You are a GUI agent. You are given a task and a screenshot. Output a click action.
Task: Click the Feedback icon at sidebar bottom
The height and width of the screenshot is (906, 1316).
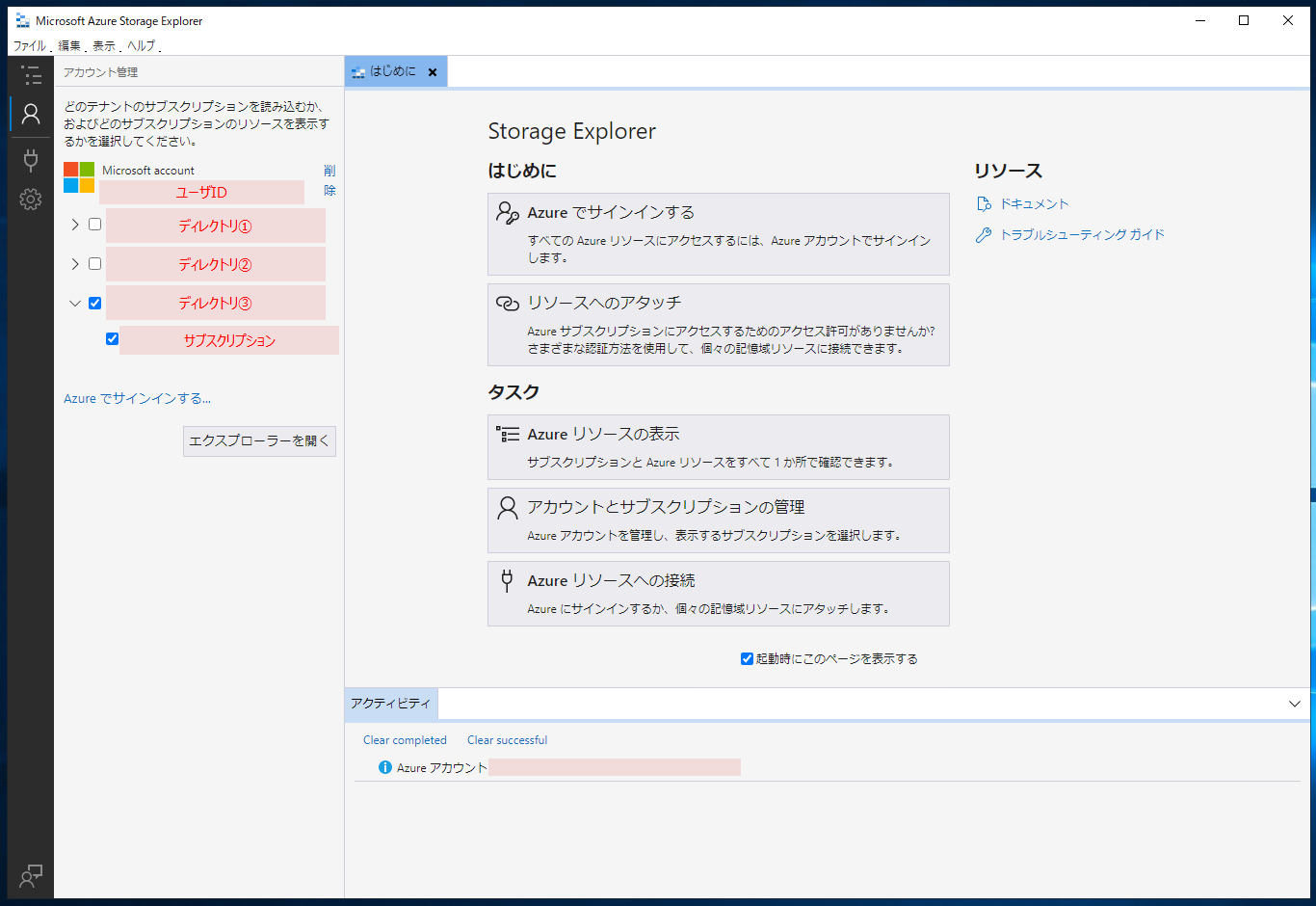(31, 875)
